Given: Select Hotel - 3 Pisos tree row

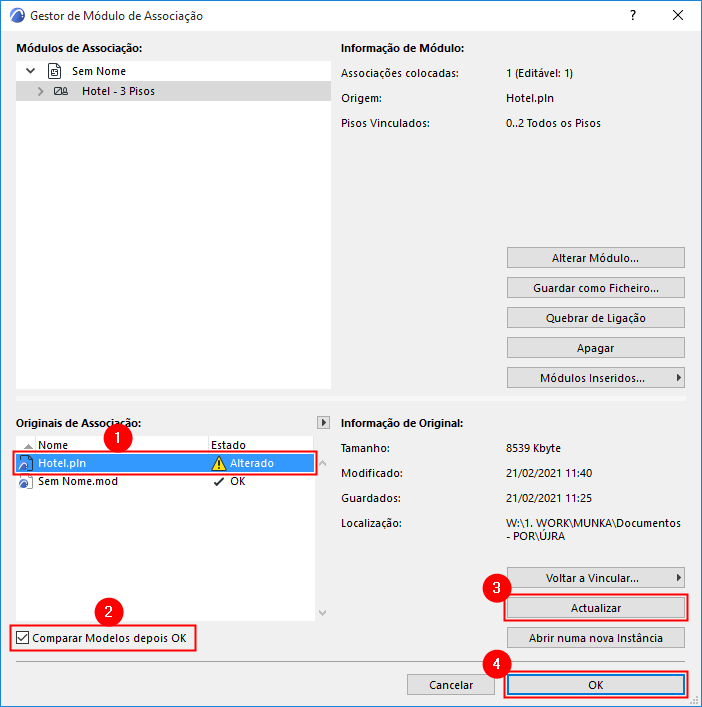Looking at the screenshot, I should (173, 91).
